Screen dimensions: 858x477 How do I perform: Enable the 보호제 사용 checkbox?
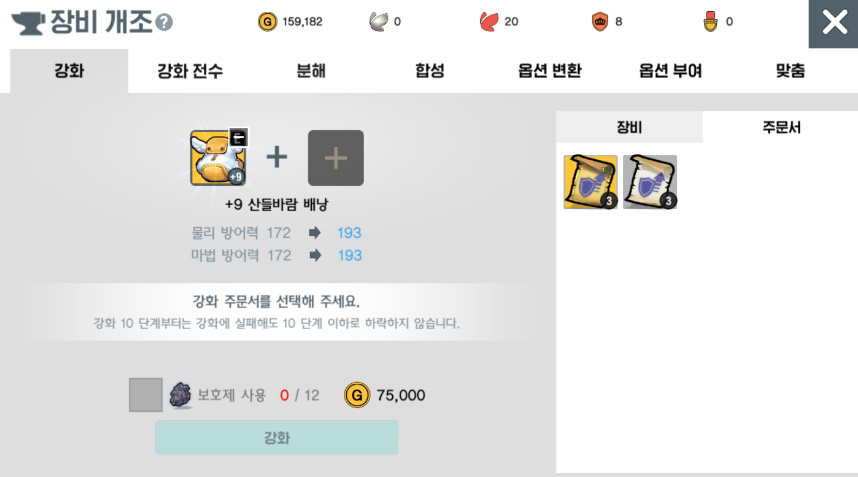146,394
